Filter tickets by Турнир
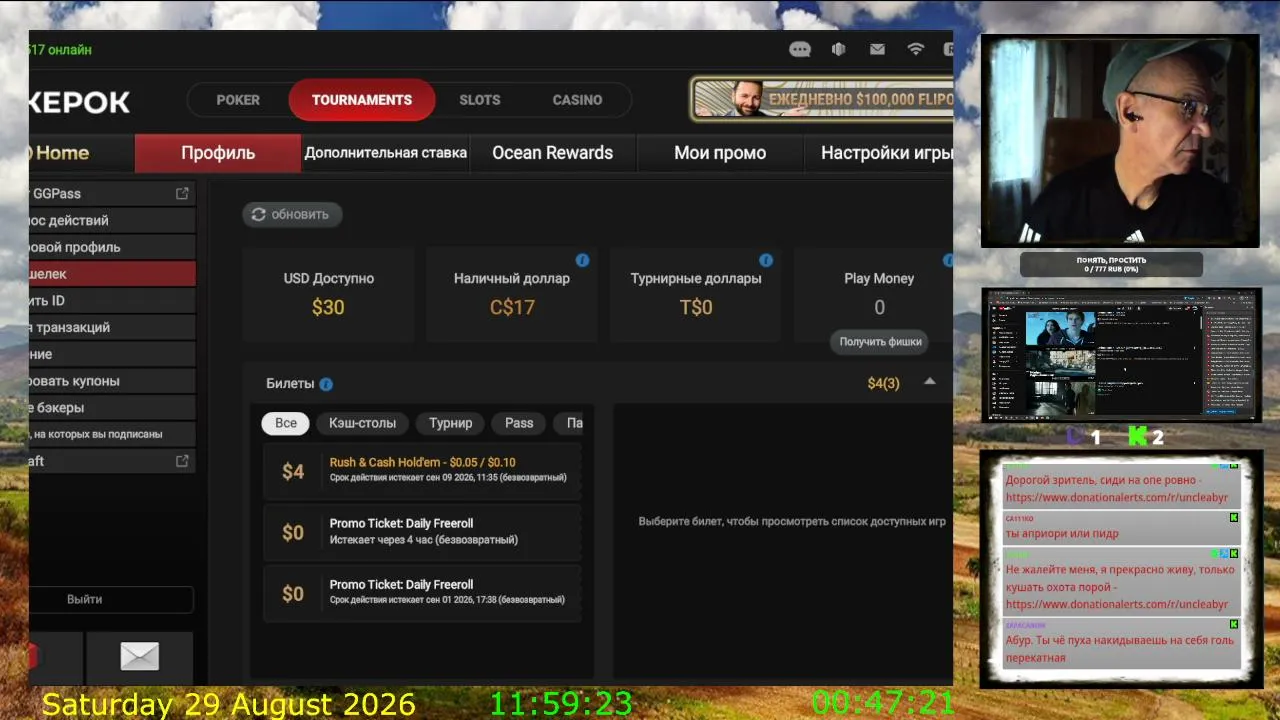Image resolution: width=1280 pixels, height=720 pixels. tap(450, 423)
